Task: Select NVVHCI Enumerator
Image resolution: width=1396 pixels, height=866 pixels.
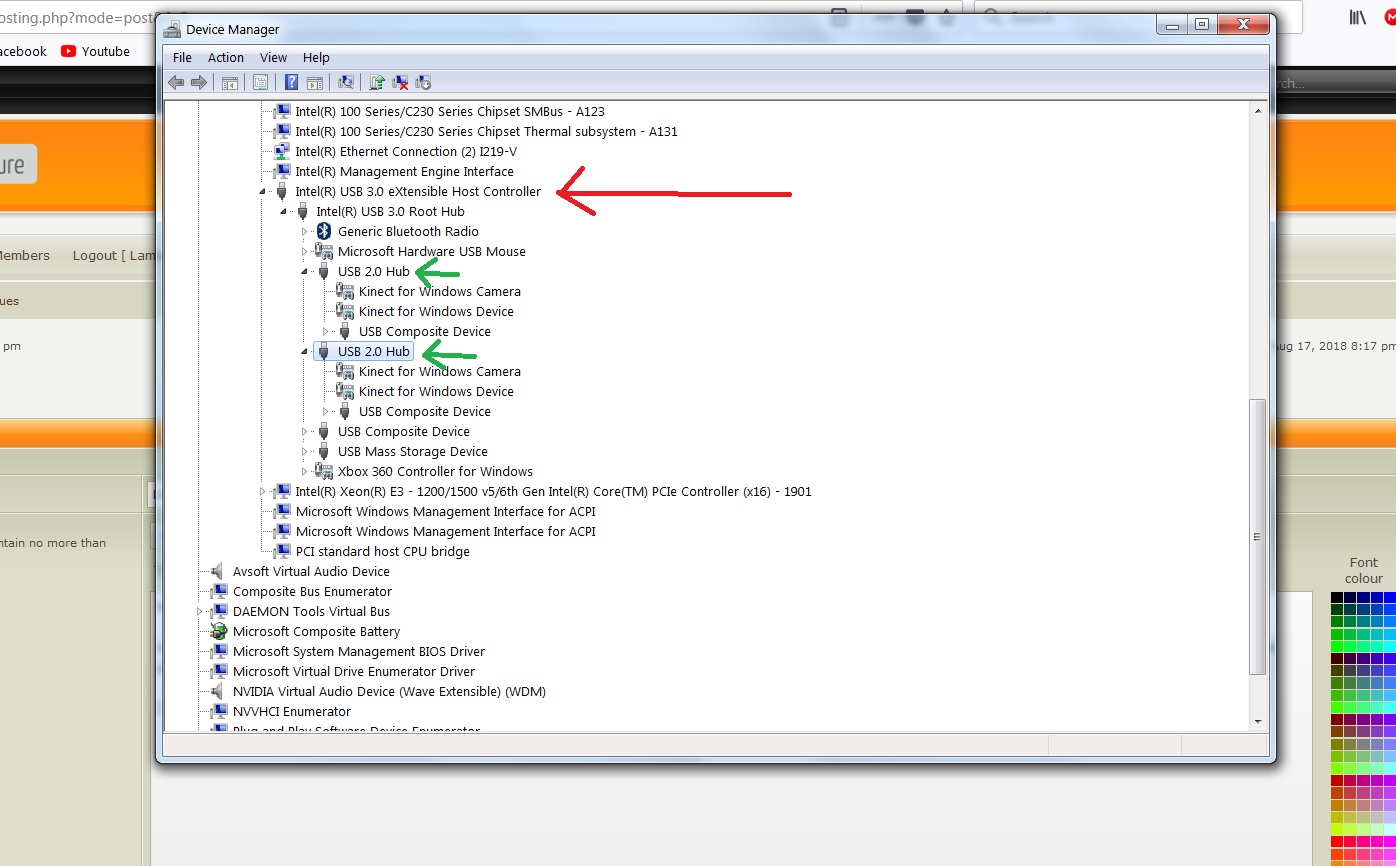Action: pyautogui.click(x=291, y=711)
